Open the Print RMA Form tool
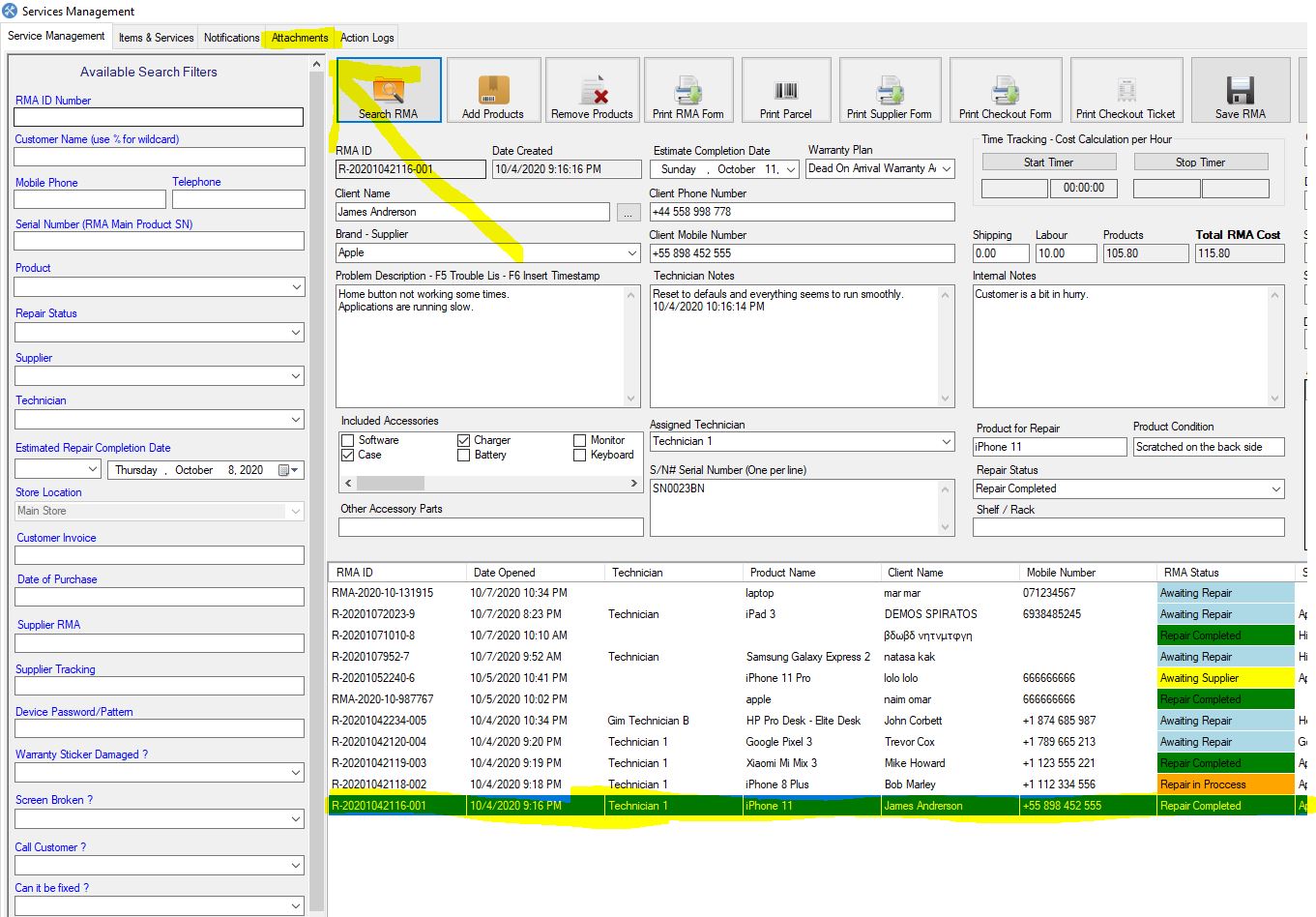The height and width of the screenshot is (917, 1316). click(x=688, y=89)
